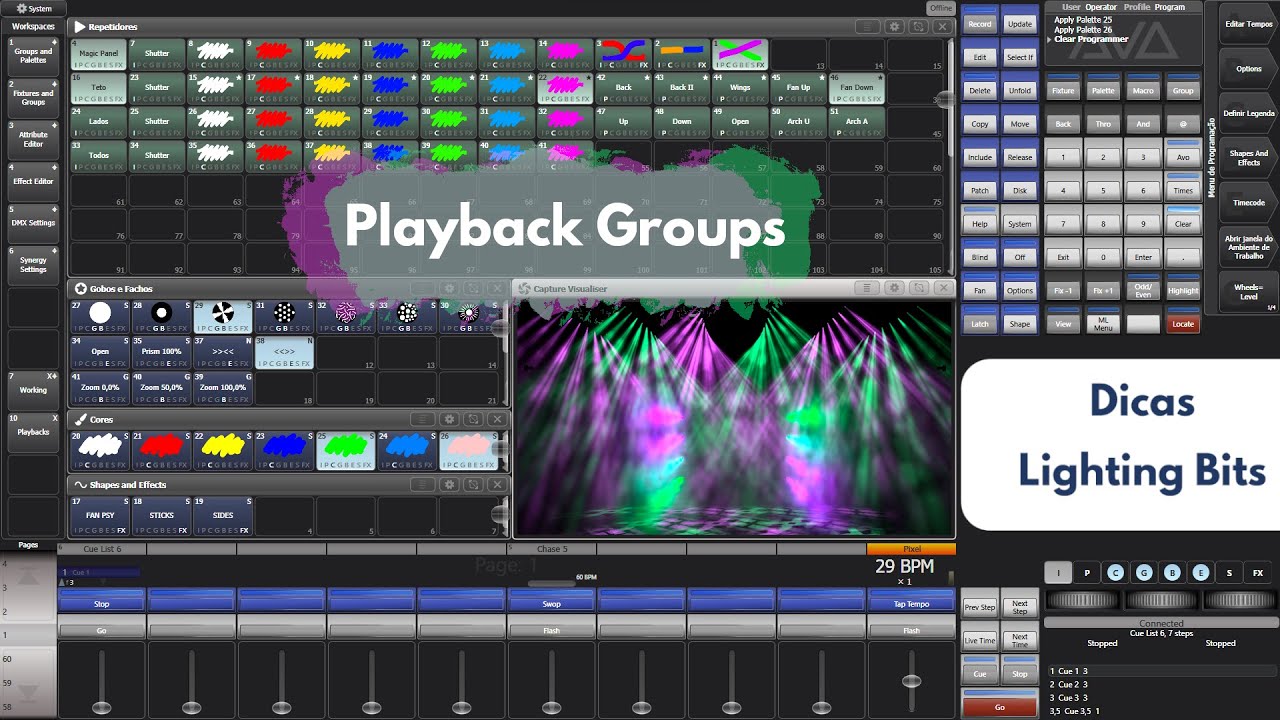The width and height of the screenshot is (1280, 720).
Task: Click Capture Visualiser window size icon
Action: coord(918,288)
